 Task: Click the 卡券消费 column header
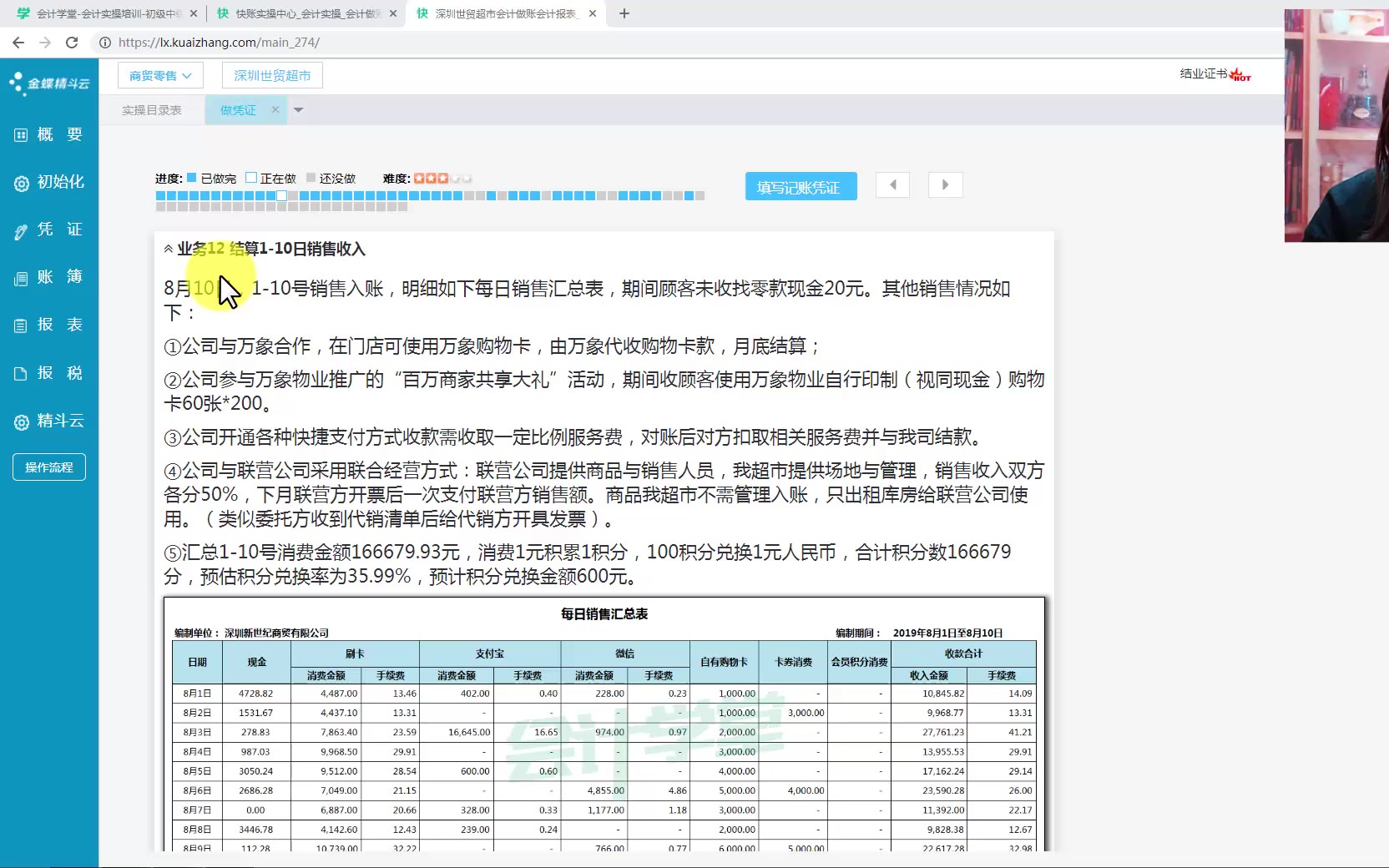tap(793, 662)
